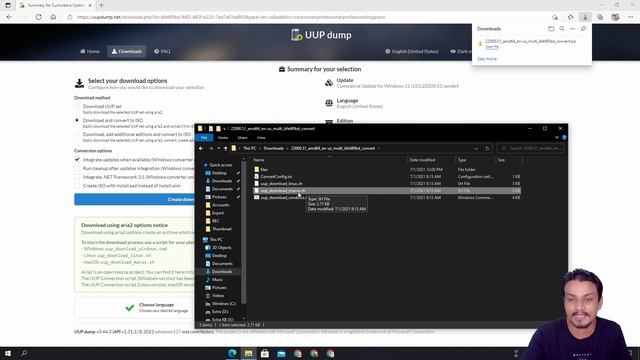The image size is (640, 360).
Task: Click the Edge Downloads toolbar icon
Action: [585, 17]
